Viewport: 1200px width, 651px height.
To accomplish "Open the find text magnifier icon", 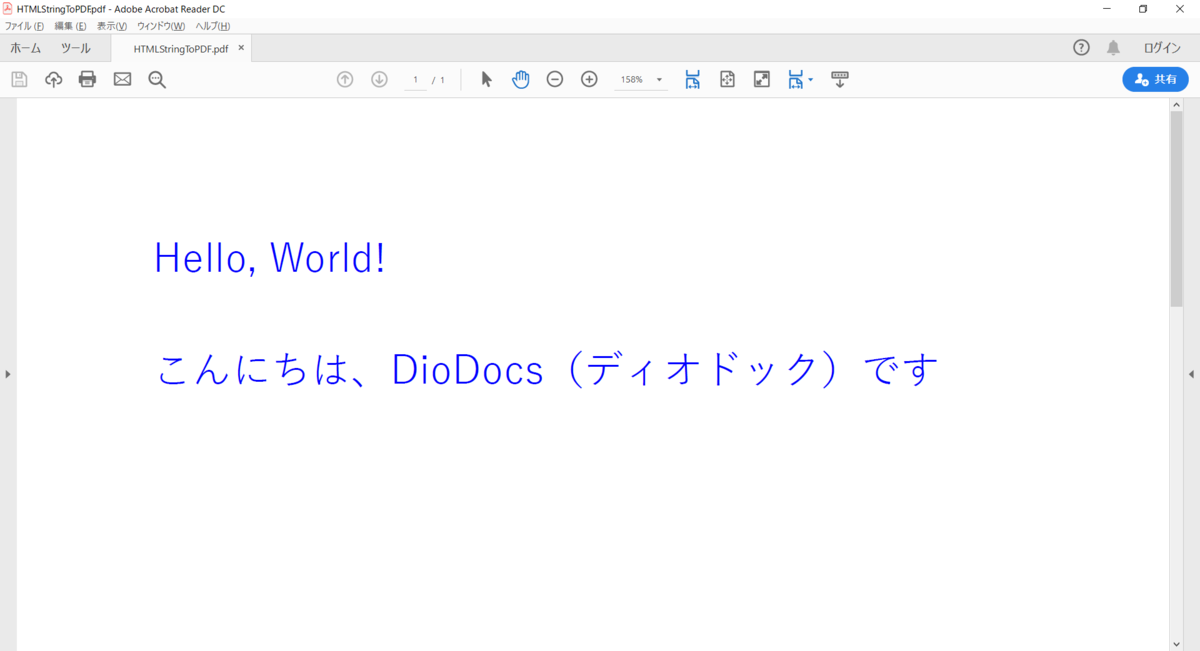I will [157, 79].
